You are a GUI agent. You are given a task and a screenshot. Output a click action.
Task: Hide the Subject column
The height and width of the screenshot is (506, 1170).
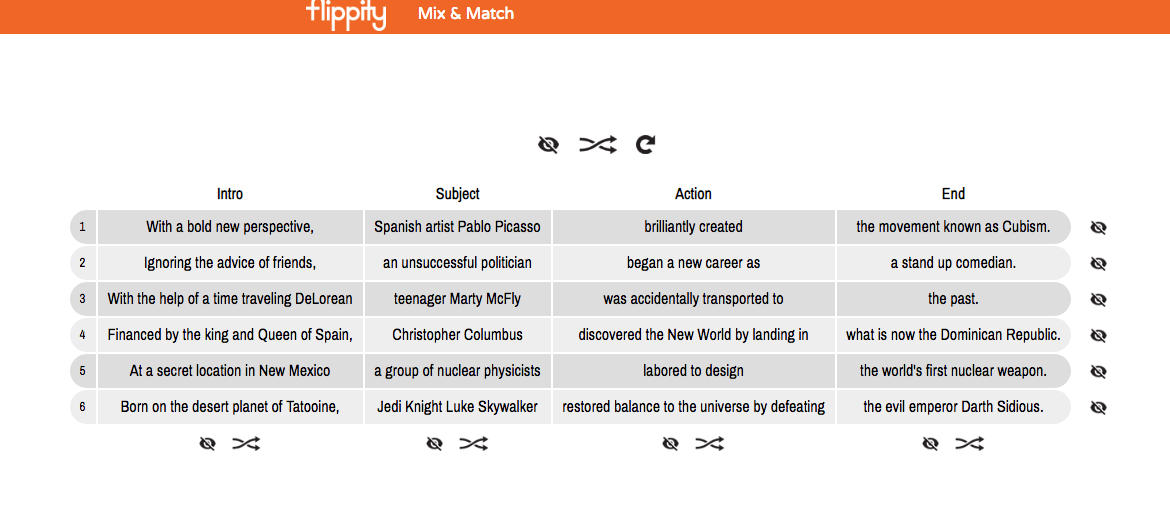434,444
